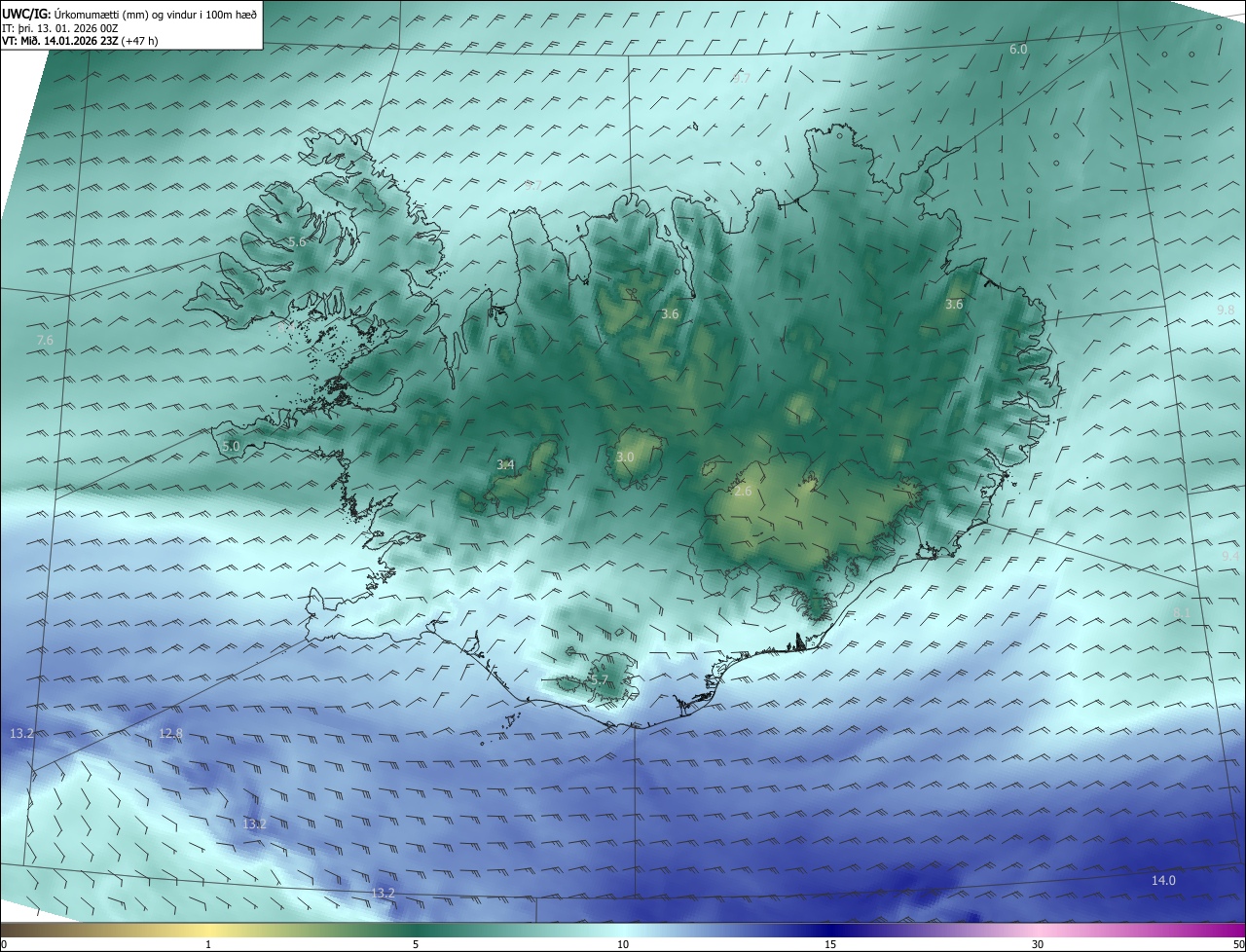The height and width of the screenshot is (952, 1246).
Task: Click the 7.6 value label
Action: (45, 340)
